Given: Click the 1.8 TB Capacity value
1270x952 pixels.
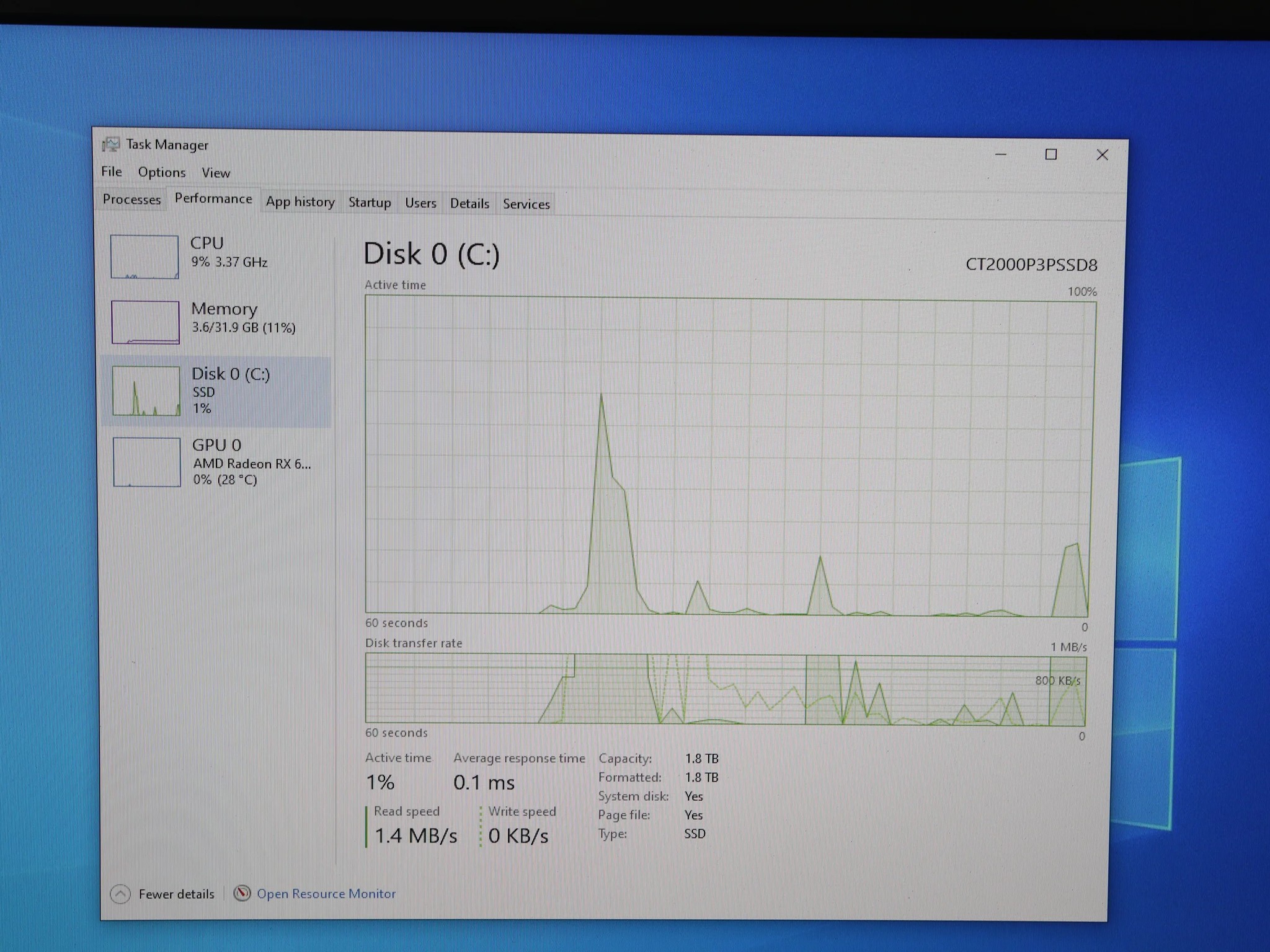Looking at the screenshot, I should click(702, 759).
